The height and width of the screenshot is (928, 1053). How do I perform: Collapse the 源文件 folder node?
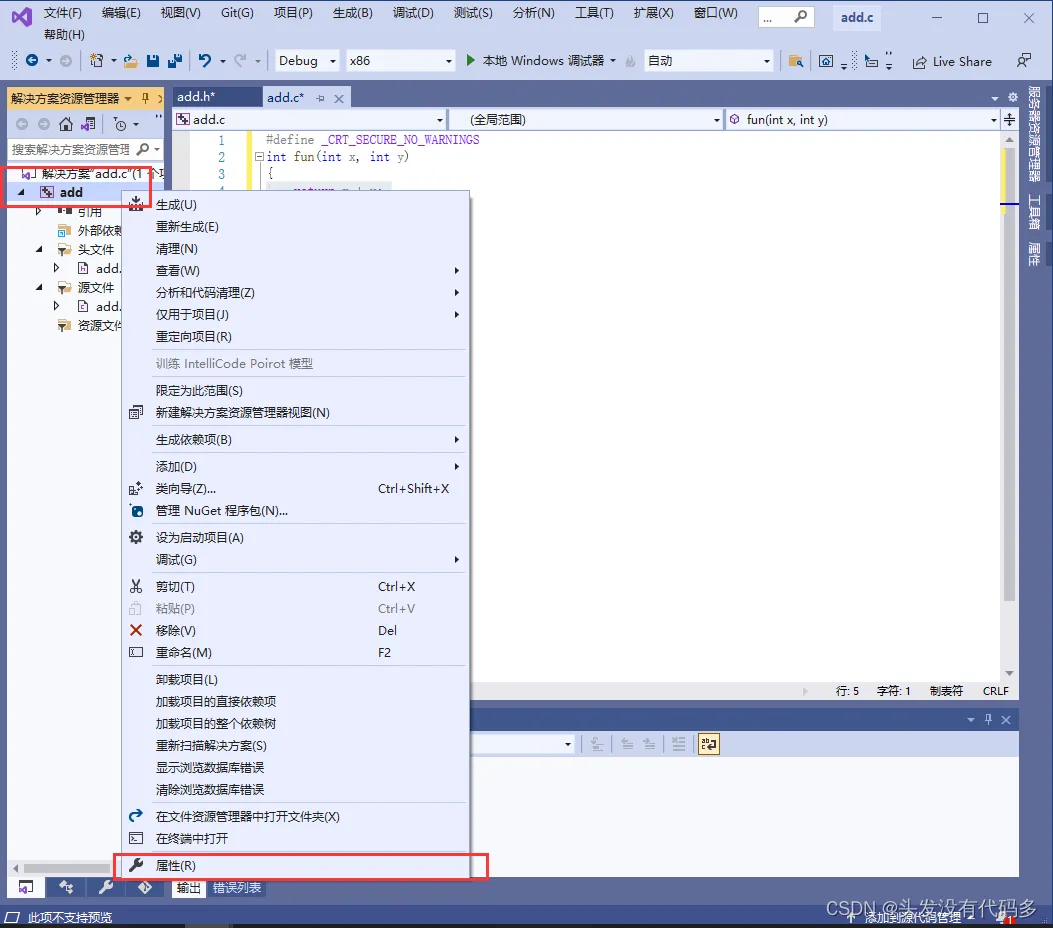[x=40, y=287]
